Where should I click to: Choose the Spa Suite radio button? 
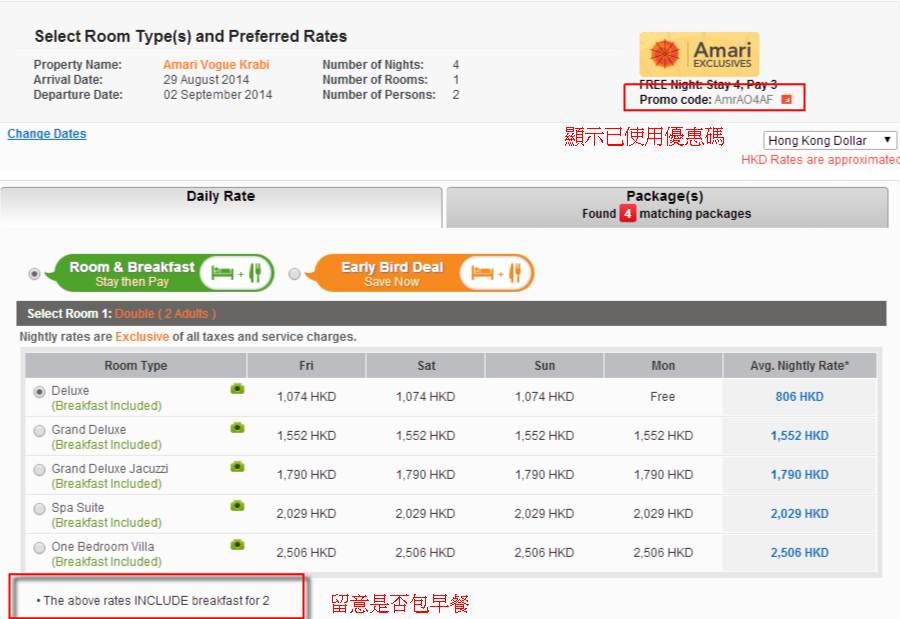tap(40, 509)
